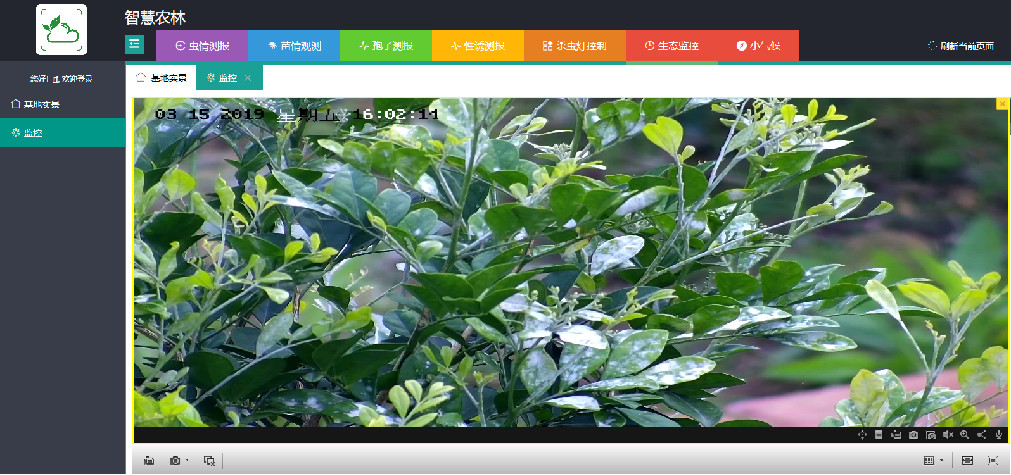Open the green 孢子测报 nav tab
This screenshot has height=475, width=1011.
click(x=386, y=46)
